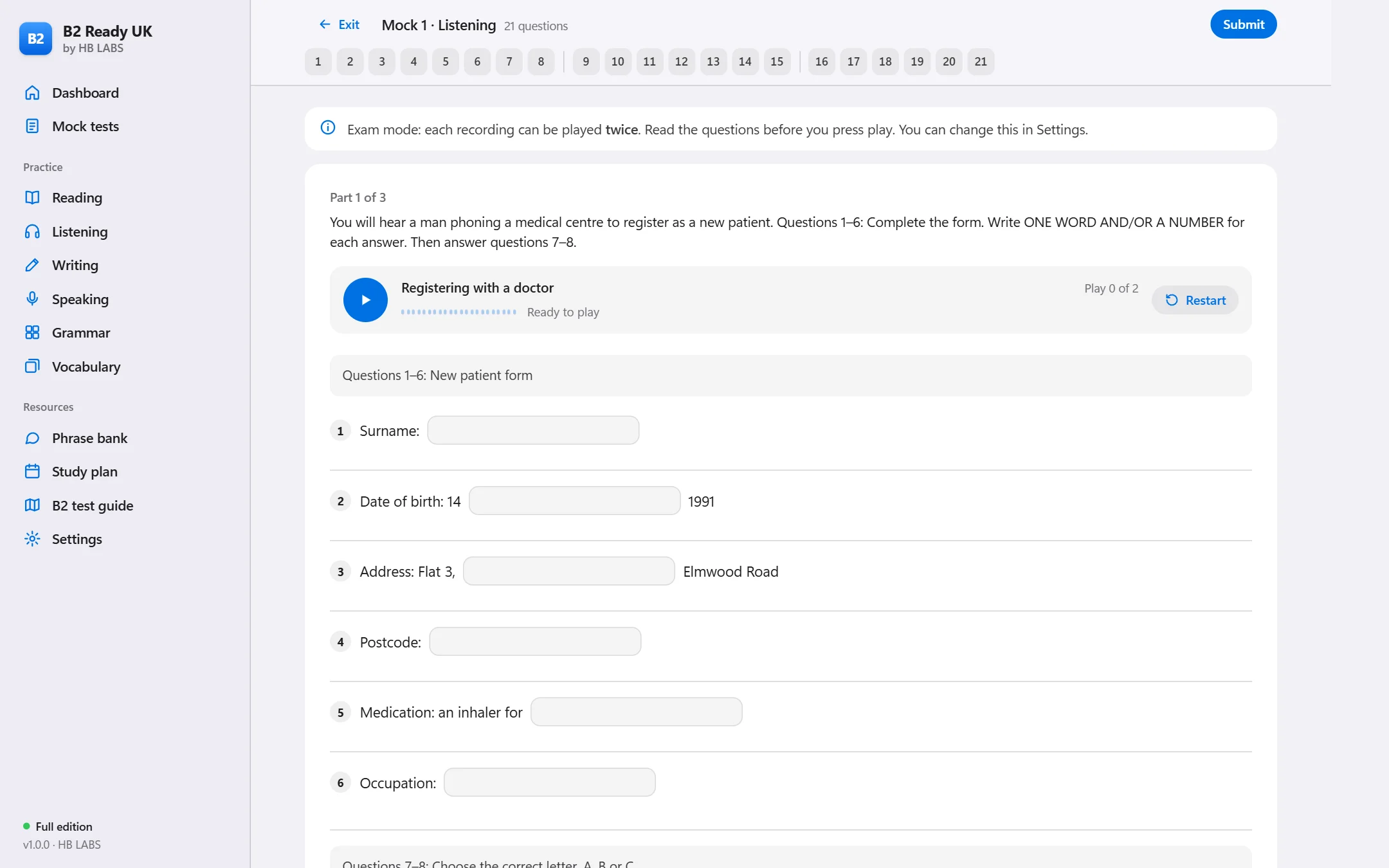Jump to question 8

point(541,62)
